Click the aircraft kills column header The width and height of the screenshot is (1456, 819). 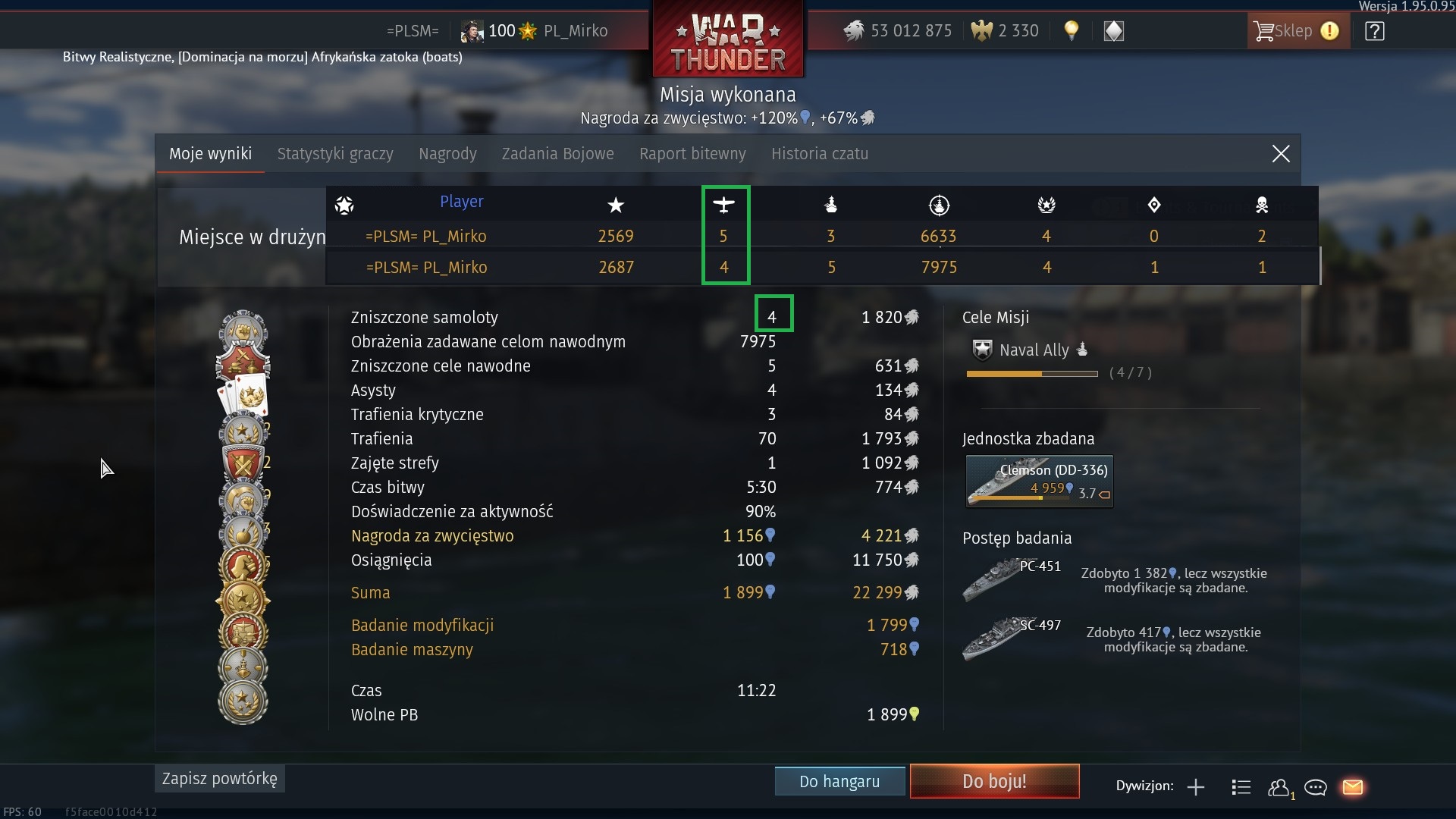[724, 205]
